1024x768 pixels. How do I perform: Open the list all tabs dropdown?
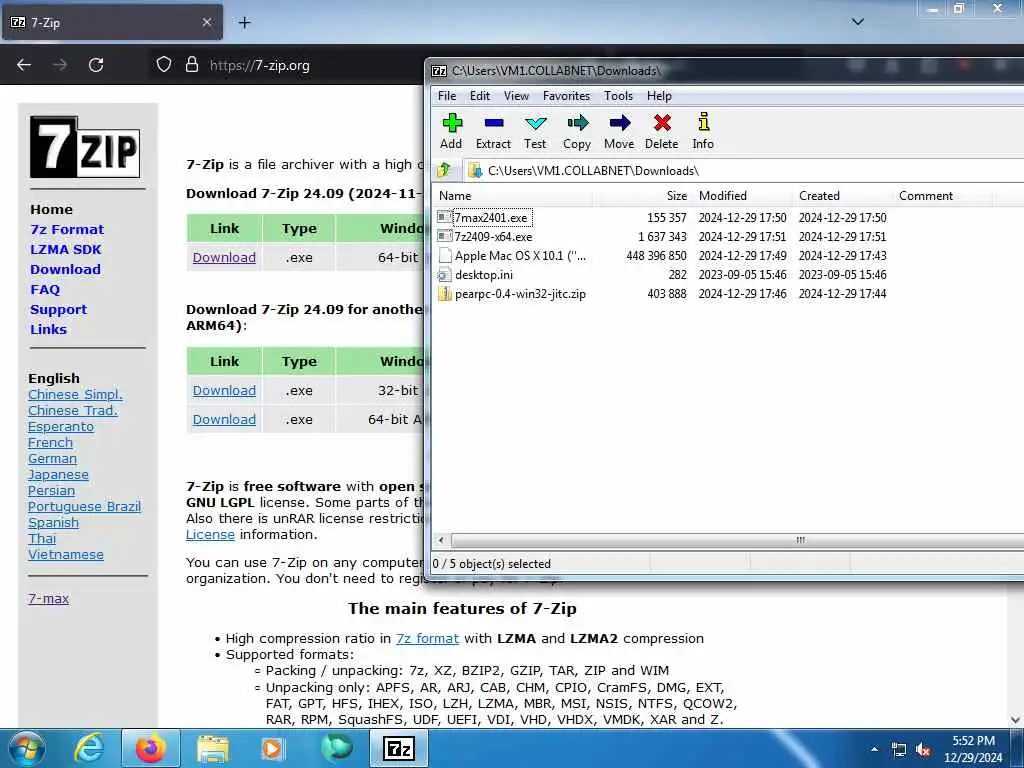click(x=858, y=22)
